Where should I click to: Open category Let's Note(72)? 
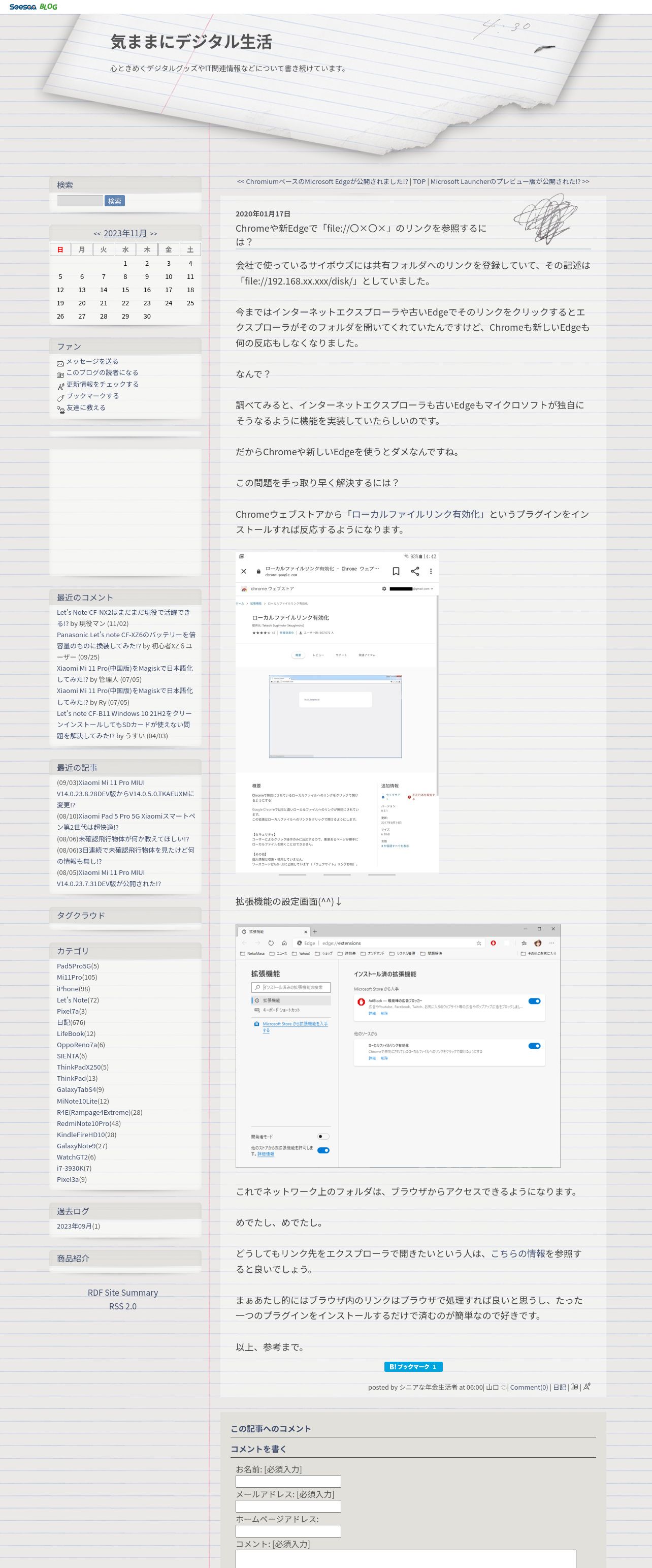pos(78,999)
